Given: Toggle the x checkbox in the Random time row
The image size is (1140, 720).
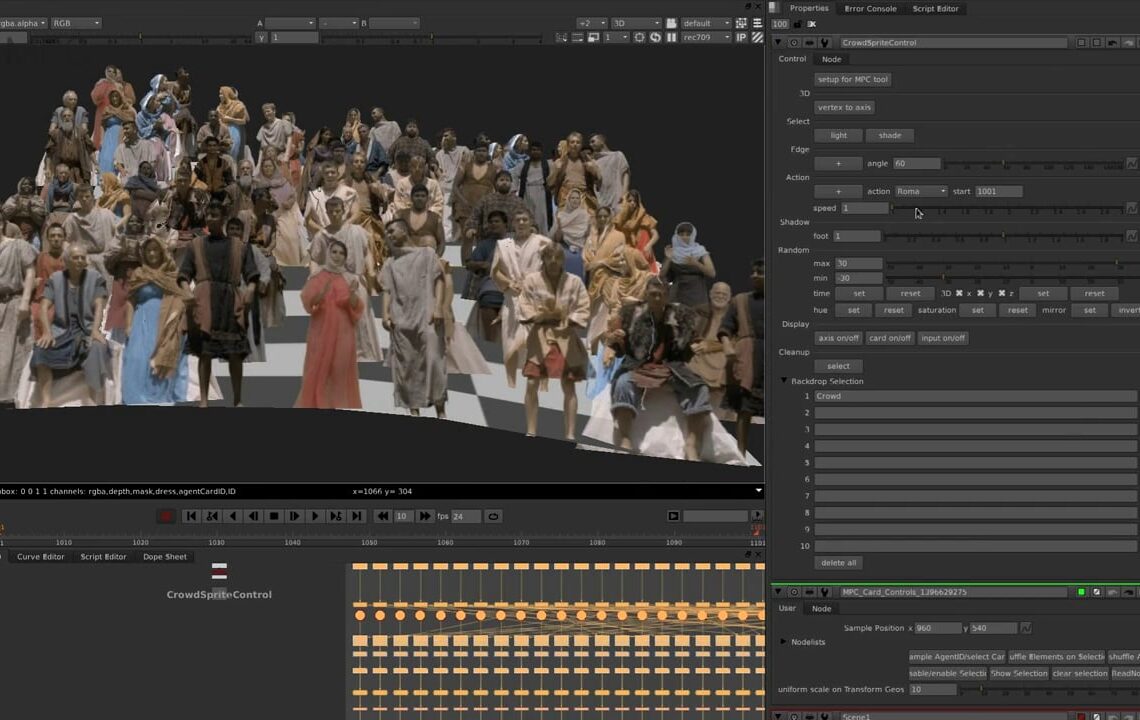Looking at the screenshot, I should [x=959, y=293].
